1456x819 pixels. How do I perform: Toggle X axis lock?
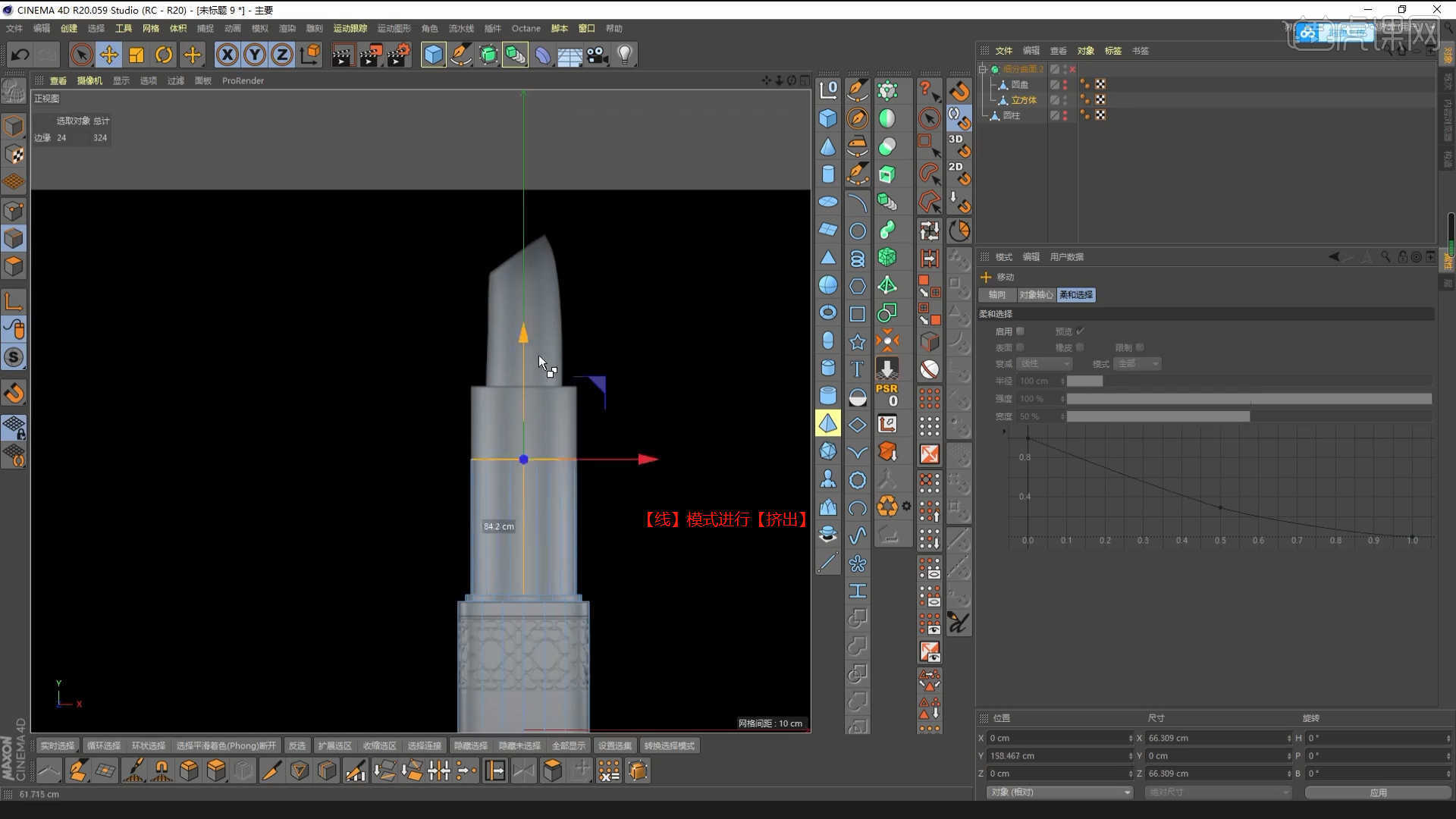(227, 55)
